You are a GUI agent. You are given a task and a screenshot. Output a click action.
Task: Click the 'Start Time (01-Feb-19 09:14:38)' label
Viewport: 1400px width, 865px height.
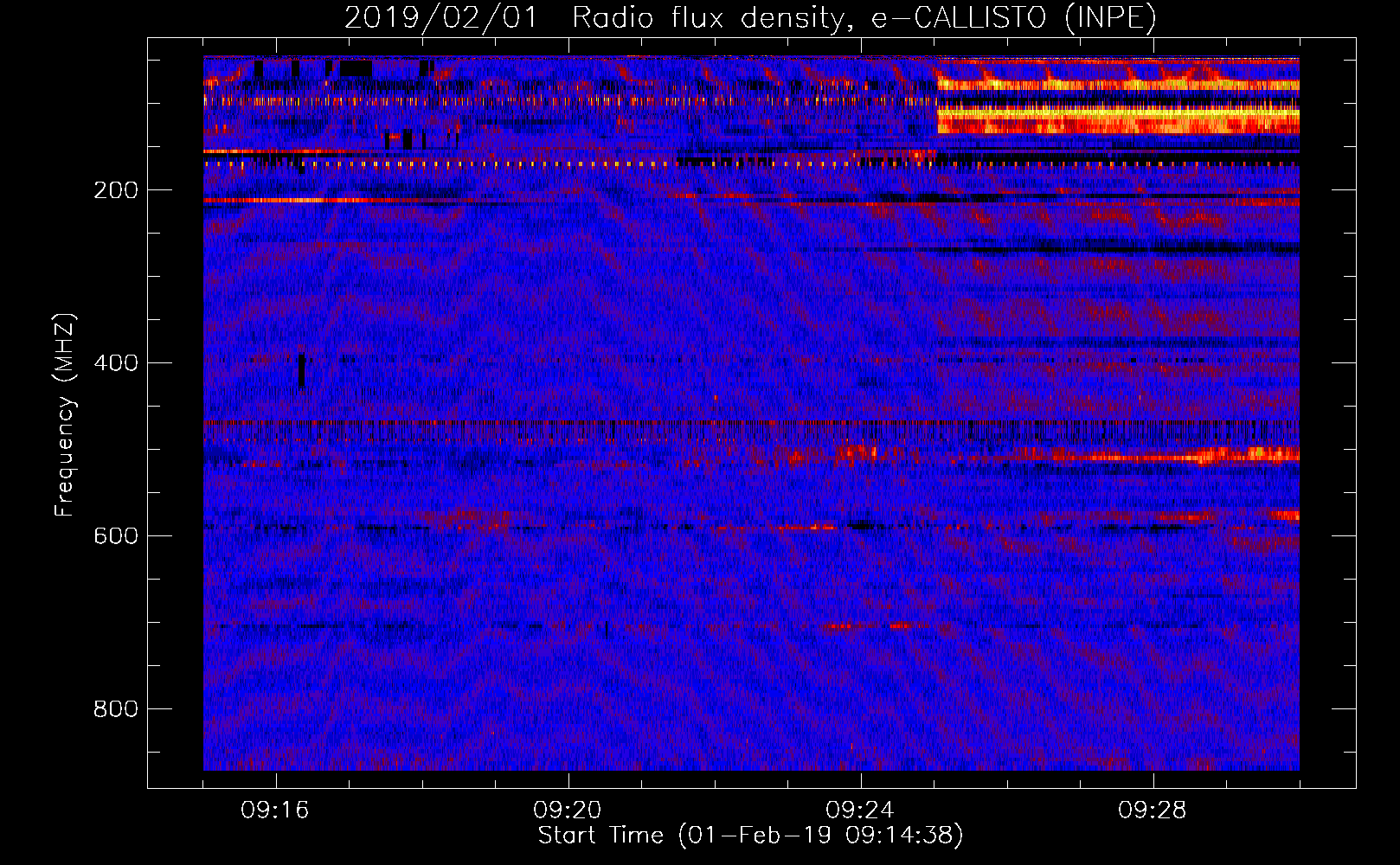pyautogui.click(x=751, y=836)
